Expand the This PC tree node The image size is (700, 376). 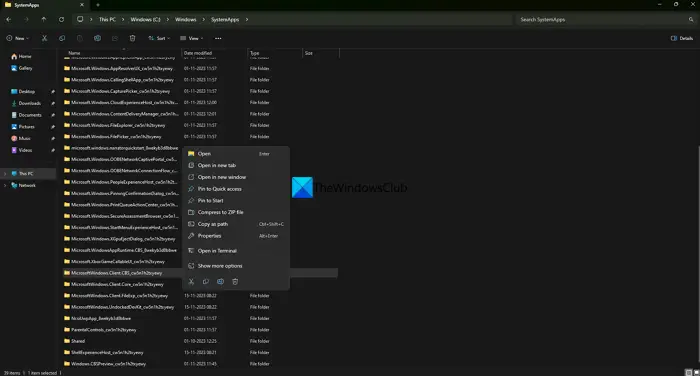coord(5,173)
